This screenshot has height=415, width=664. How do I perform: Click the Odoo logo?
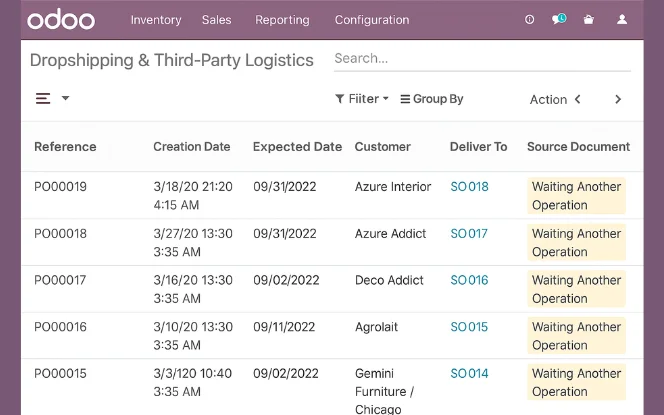[61, 19]
